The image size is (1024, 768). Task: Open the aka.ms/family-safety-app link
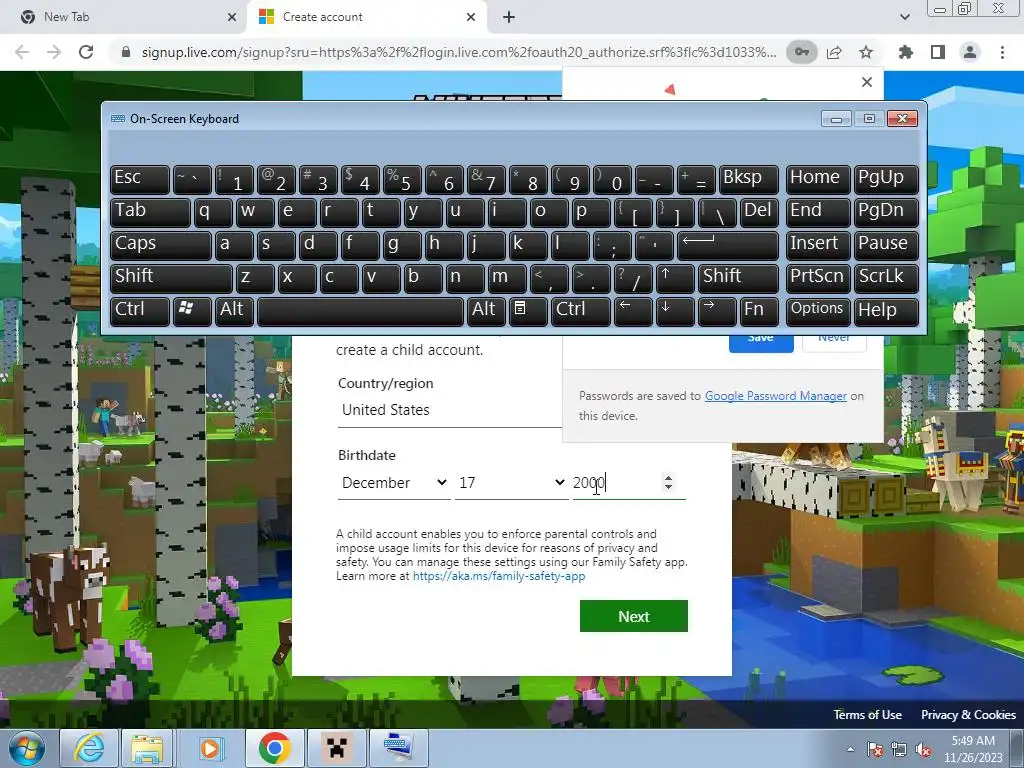click(x=499, y=576)
